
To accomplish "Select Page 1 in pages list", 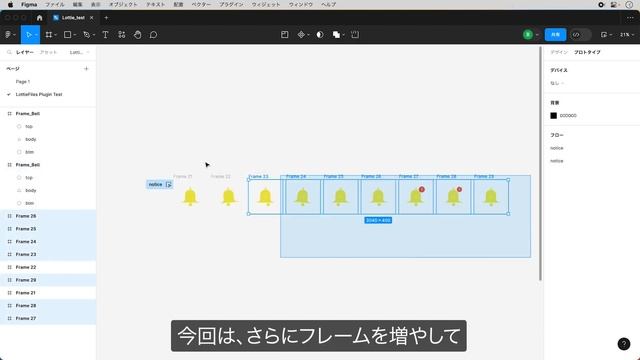I will click(x=22, y=82).
